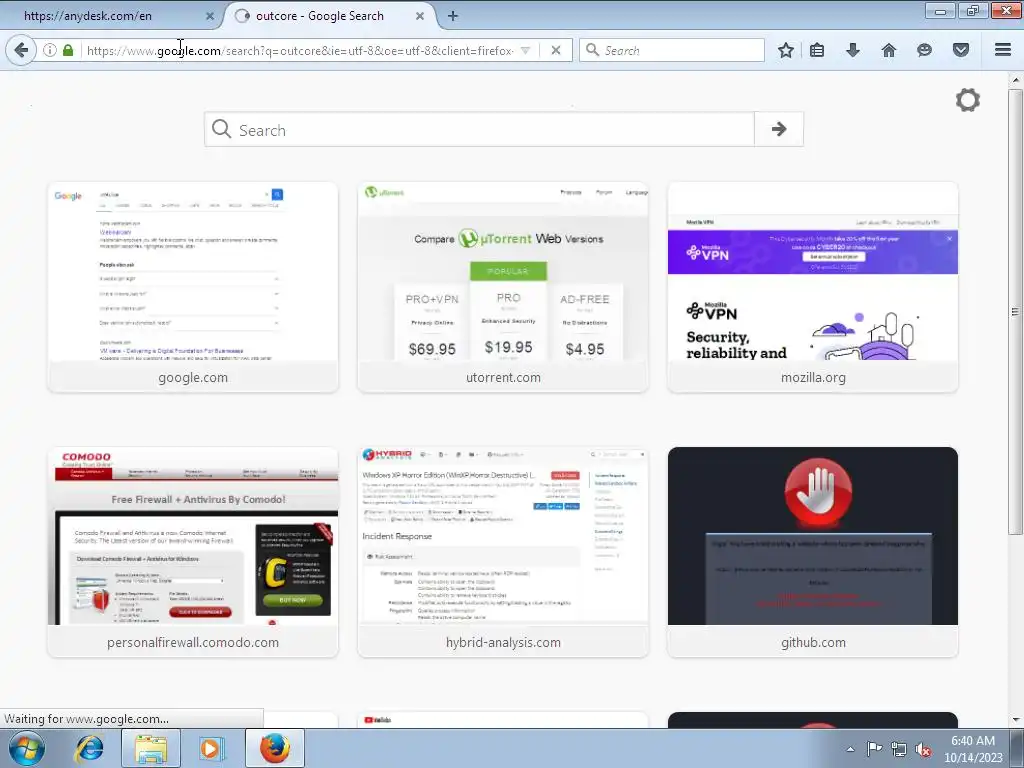The width and height of the screenshot is (1024, 768).
Task: Open Action Center flag tray icon
Action: 874,749
